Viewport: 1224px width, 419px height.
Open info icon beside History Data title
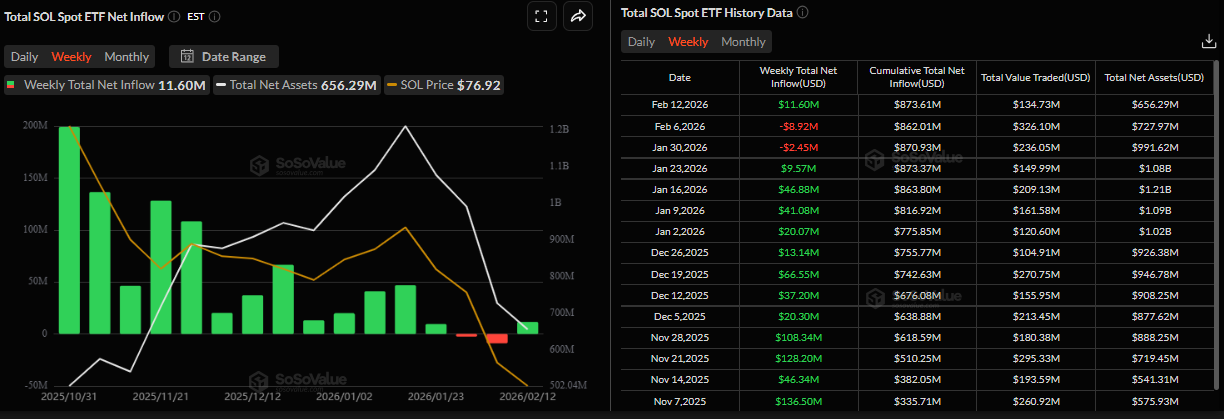(x=802, y=13)
